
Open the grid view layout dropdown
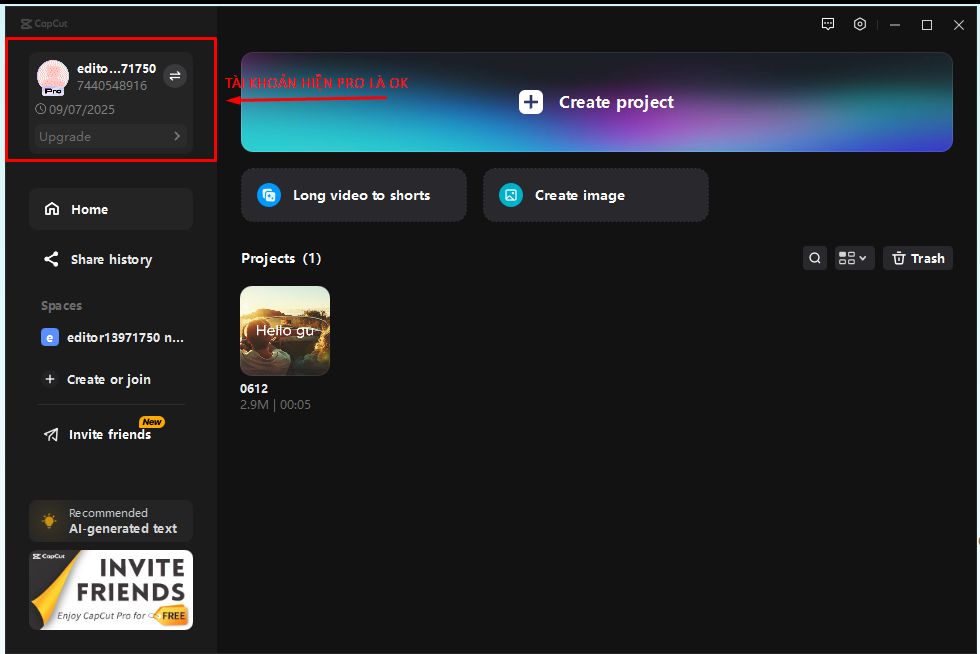coord(854,258)
